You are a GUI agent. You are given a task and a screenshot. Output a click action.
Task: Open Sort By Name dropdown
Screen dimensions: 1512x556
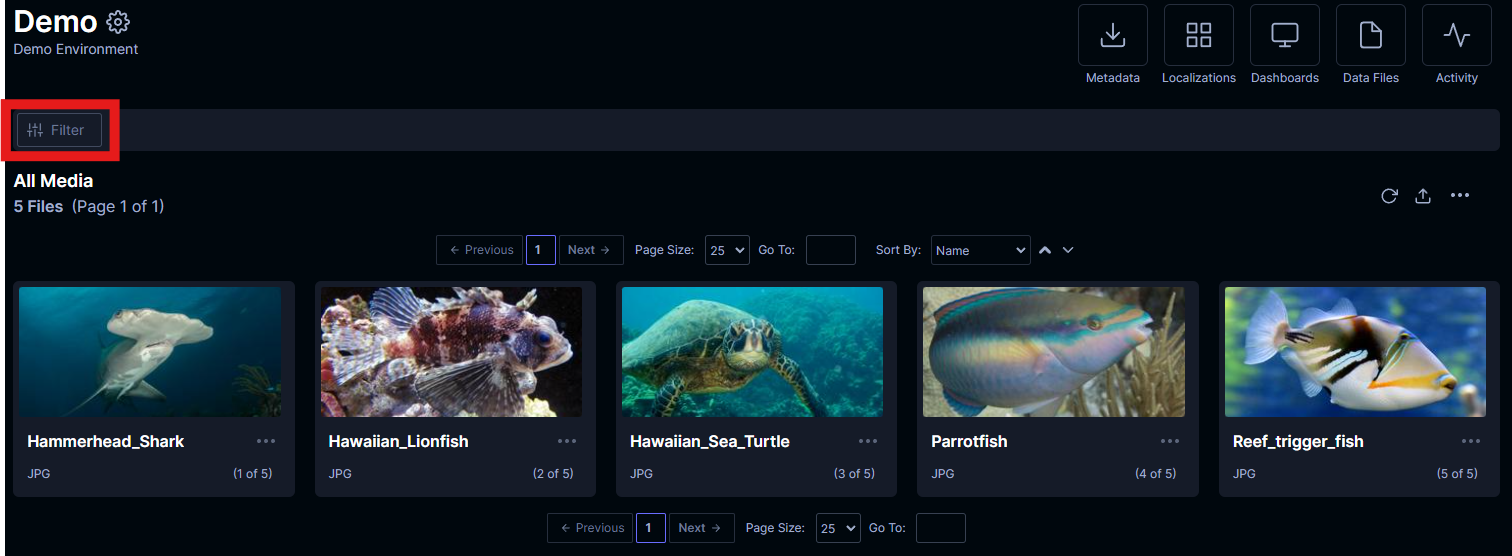[x=980, y=250]
